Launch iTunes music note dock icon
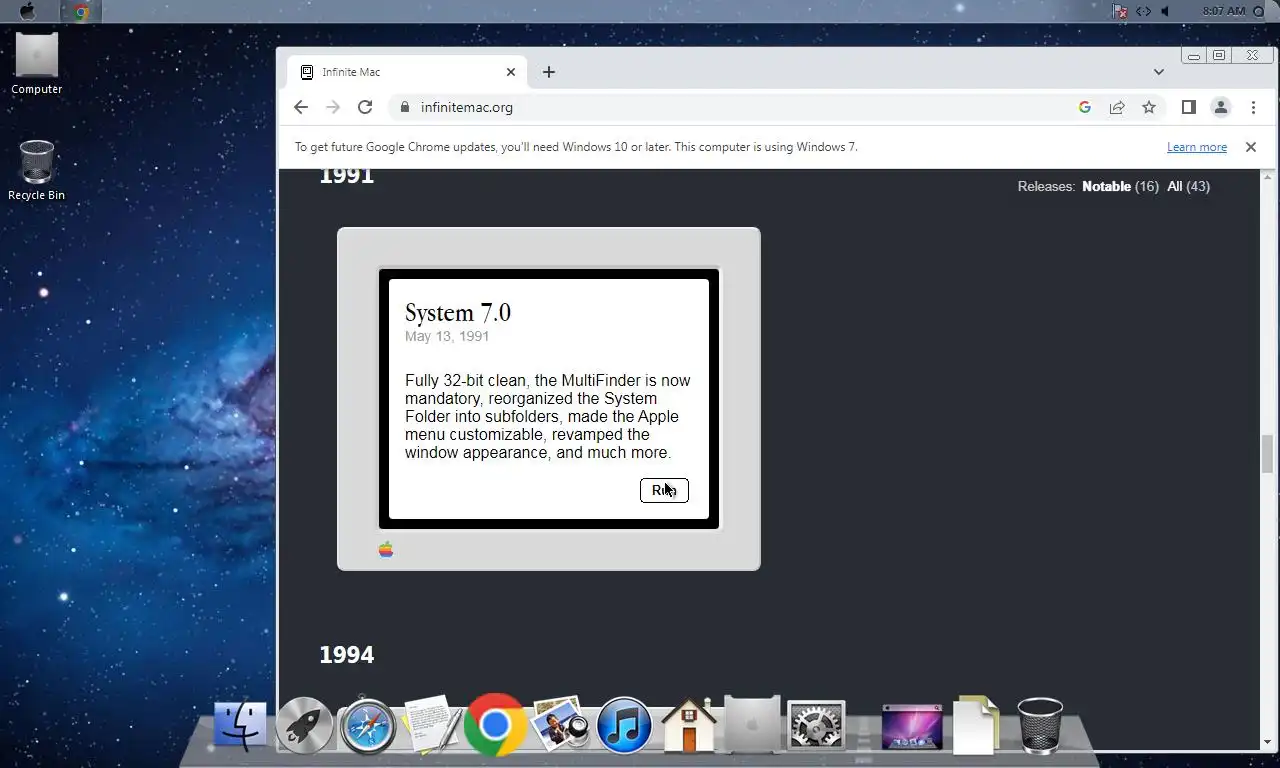 [x=624, y=725]
